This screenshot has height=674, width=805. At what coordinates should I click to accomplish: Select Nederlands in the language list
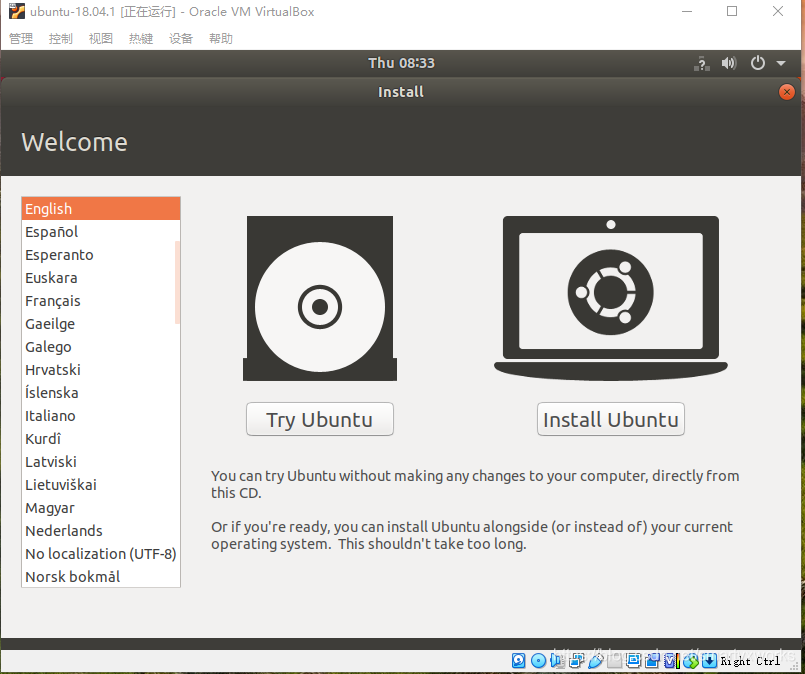tap(101, 531)
